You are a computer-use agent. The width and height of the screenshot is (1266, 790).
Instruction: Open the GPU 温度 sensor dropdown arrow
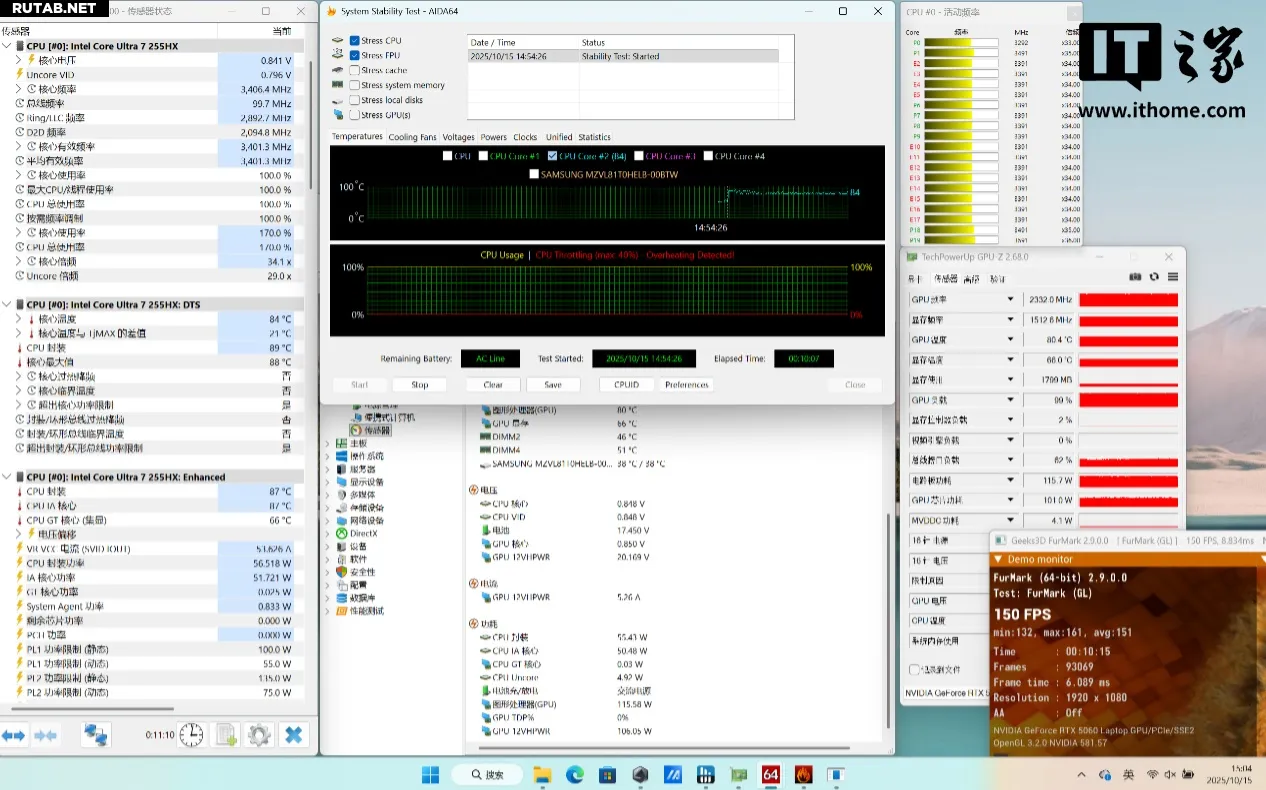click(1009, 340)
